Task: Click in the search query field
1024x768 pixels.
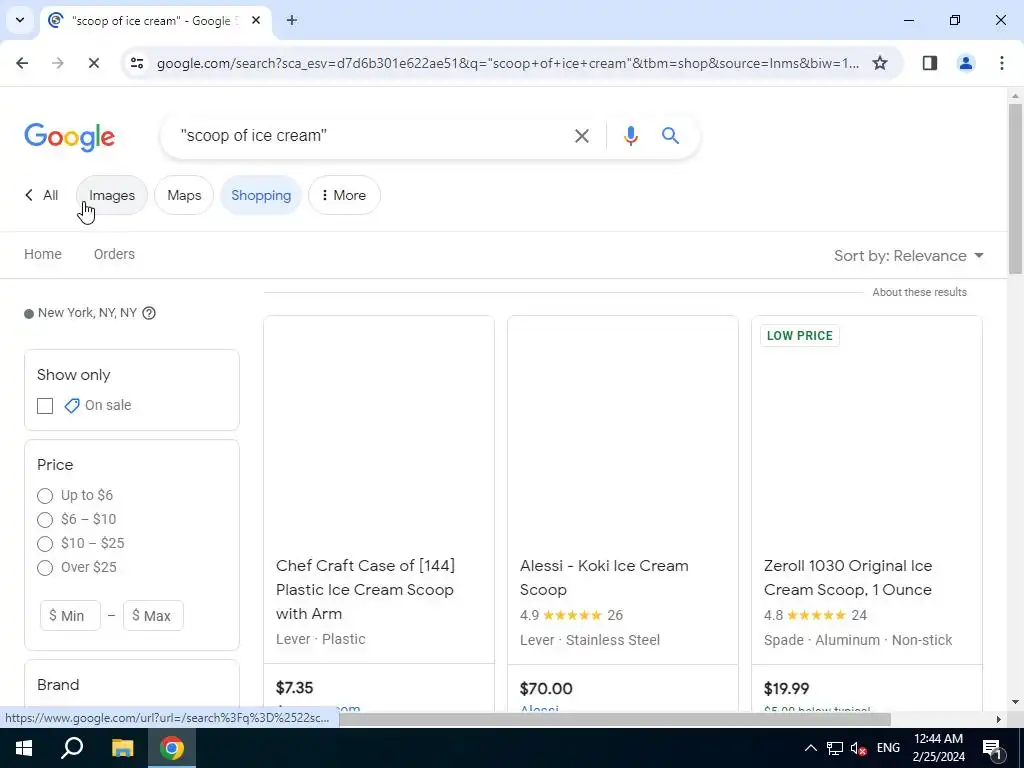Action: [x=372, y=136]
